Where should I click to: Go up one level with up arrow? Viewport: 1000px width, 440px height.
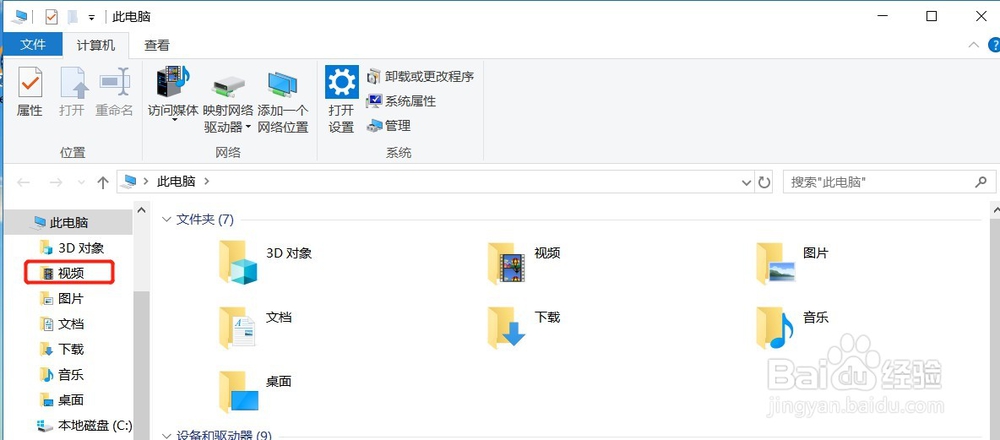point(103,183)
